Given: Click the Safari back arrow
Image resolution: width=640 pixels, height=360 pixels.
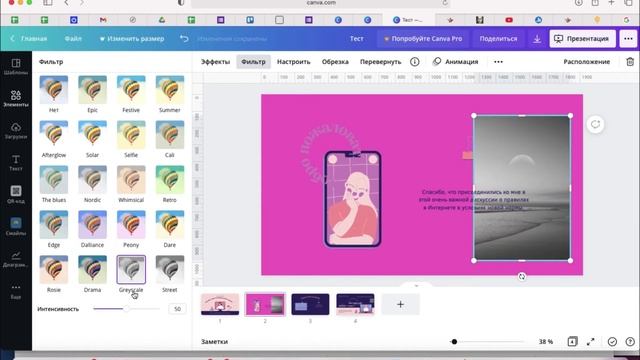Looking at the screenshot, I should coord(66,3).
